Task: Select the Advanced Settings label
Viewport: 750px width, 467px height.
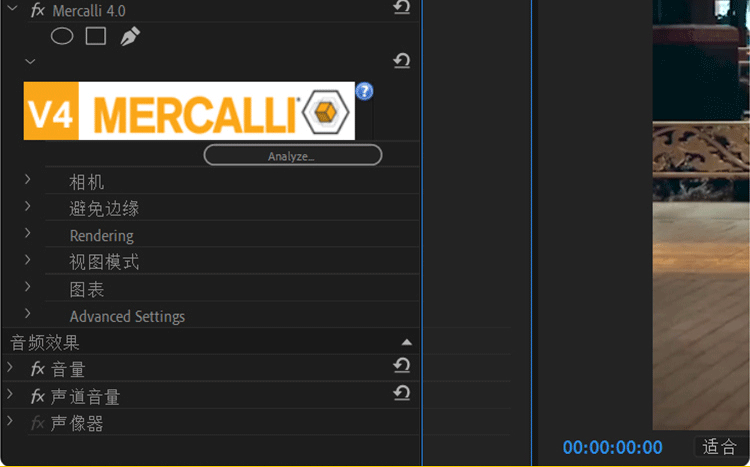Action: tap(127, 316)
